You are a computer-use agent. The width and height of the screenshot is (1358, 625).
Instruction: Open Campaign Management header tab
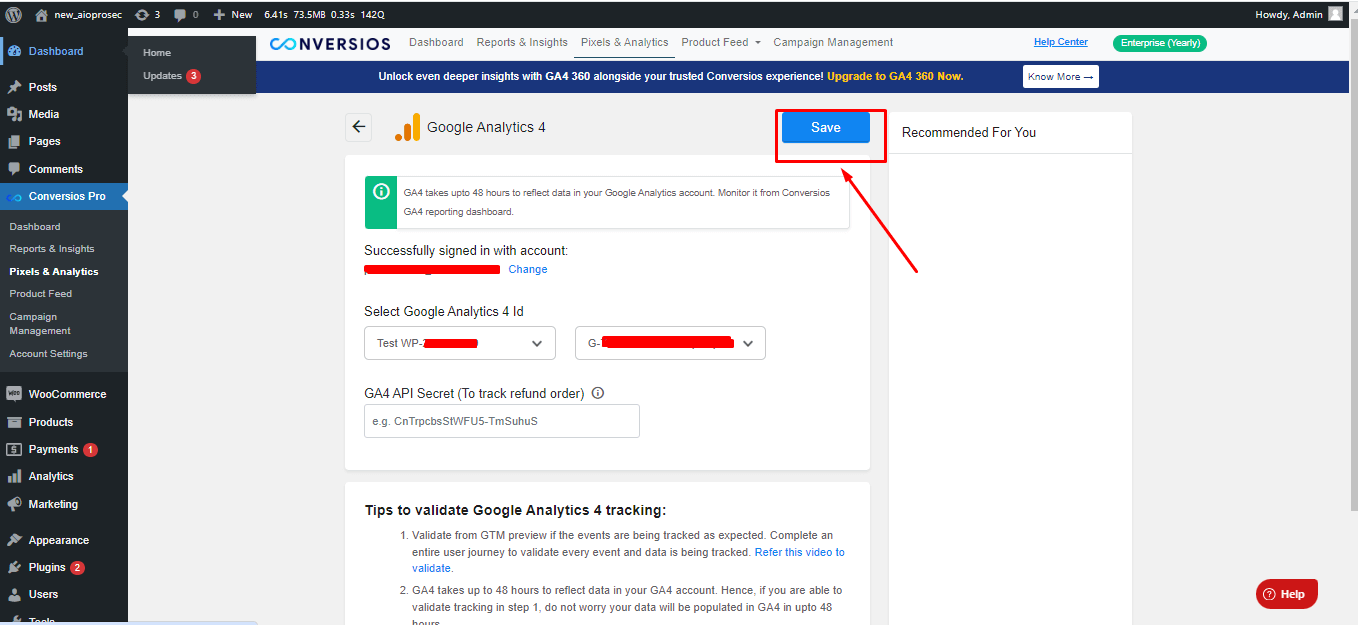click(x=833, y=42)
